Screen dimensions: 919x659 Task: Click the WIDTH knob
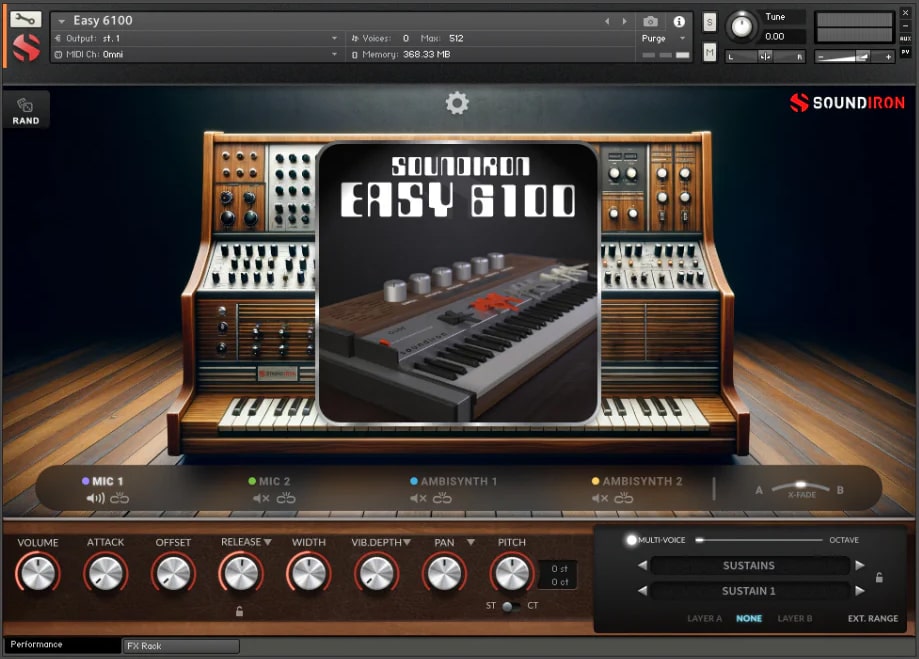pos(308,573)
